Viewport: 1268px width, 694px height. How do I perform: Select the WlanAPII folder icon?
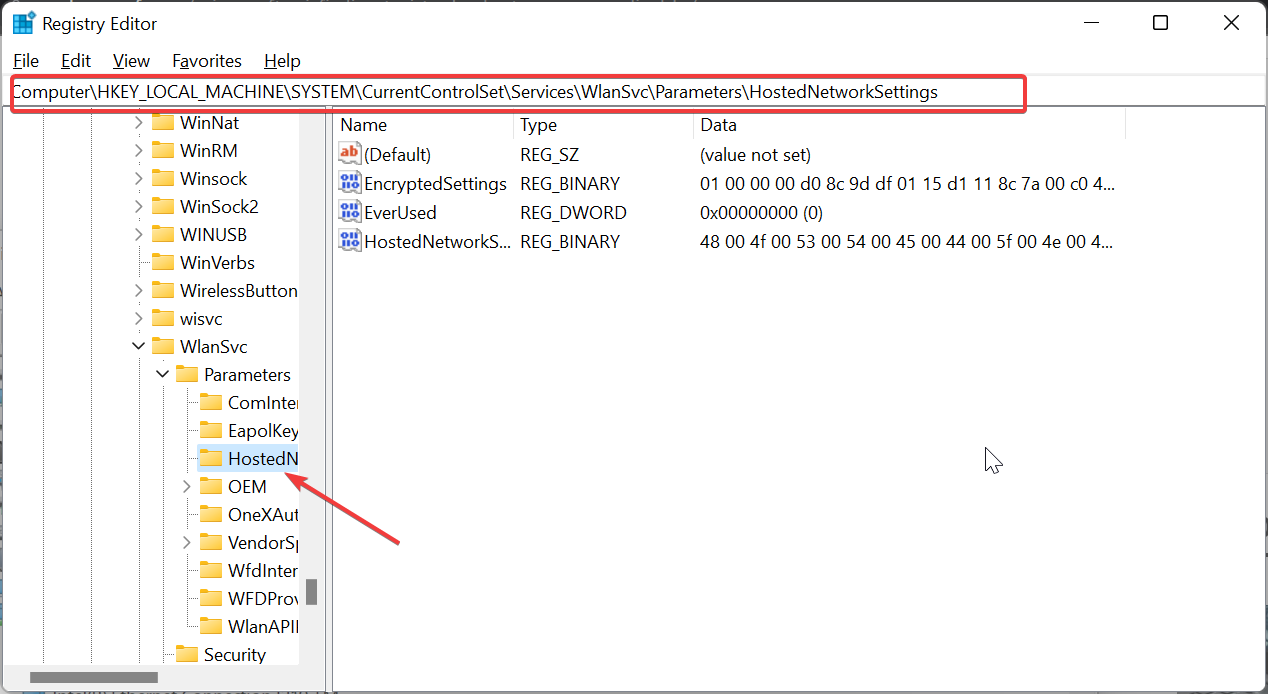[x=211, y=627]
